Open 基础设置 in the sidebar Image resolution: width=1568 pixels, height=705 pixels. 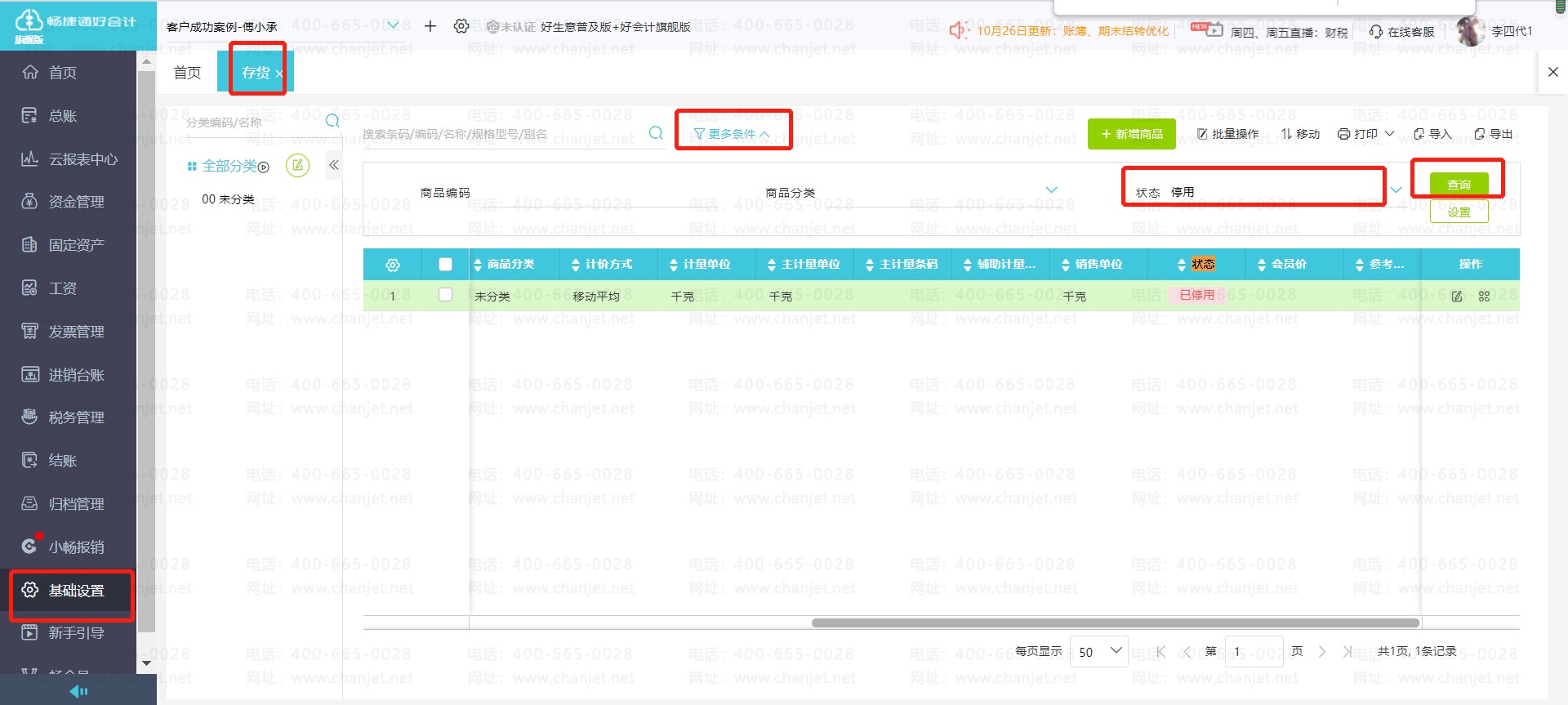click(75, 590)
